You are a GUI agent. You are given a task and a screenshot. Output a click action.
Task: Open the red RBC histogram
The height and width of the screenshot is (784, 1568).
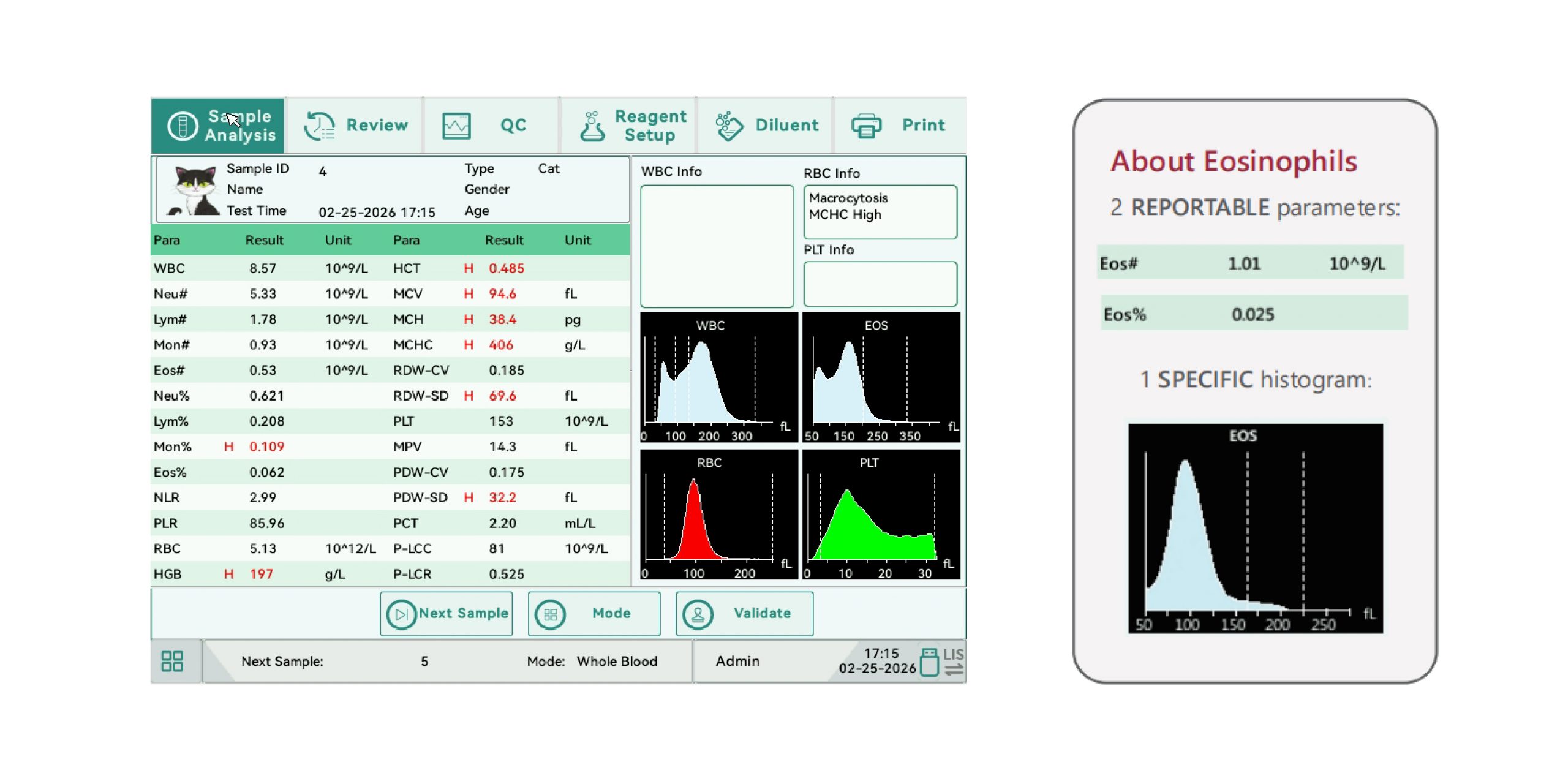point(718,514)
